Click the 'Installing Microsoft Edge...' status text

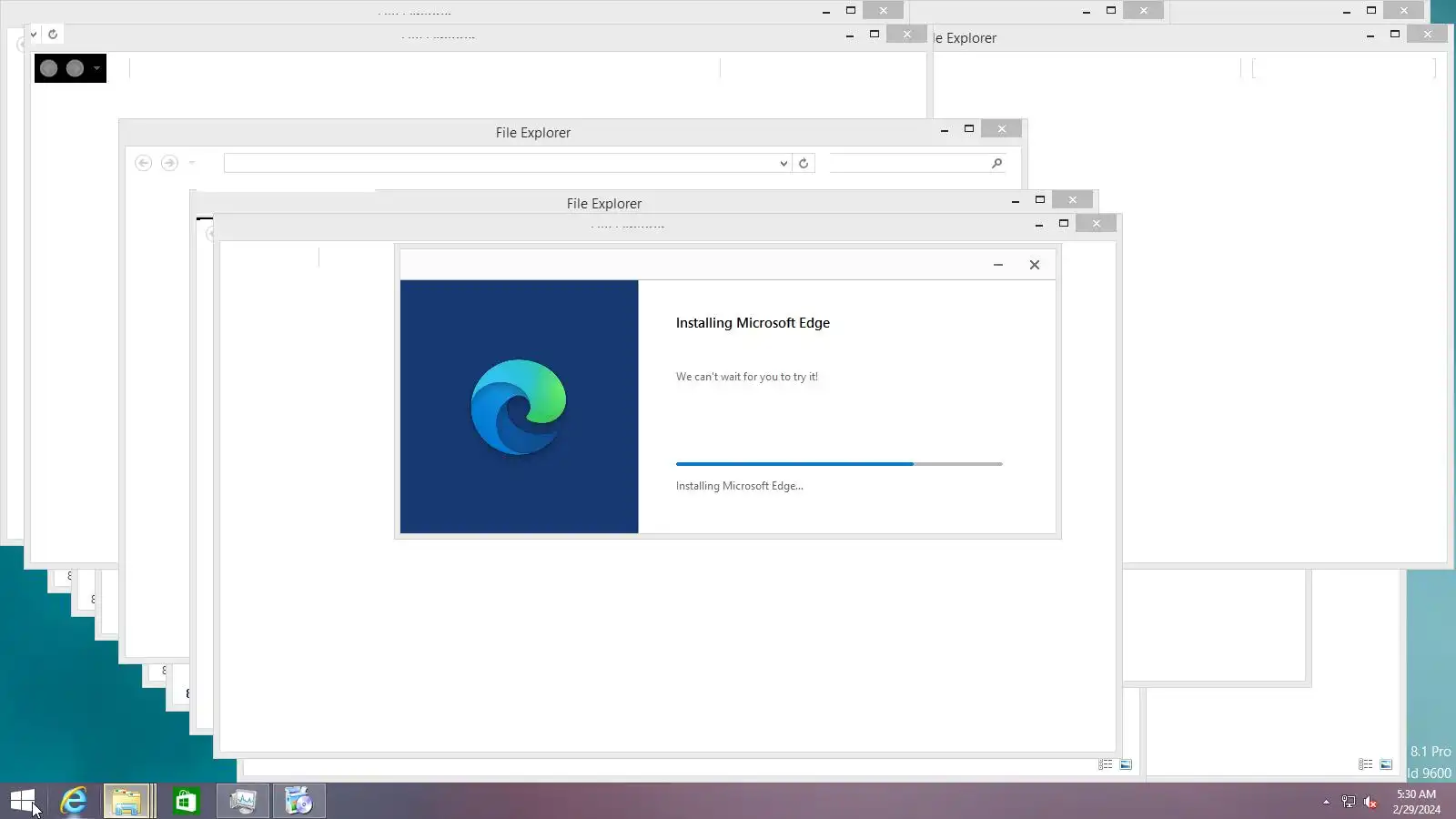pyautogui.click(x=740, y=486)
